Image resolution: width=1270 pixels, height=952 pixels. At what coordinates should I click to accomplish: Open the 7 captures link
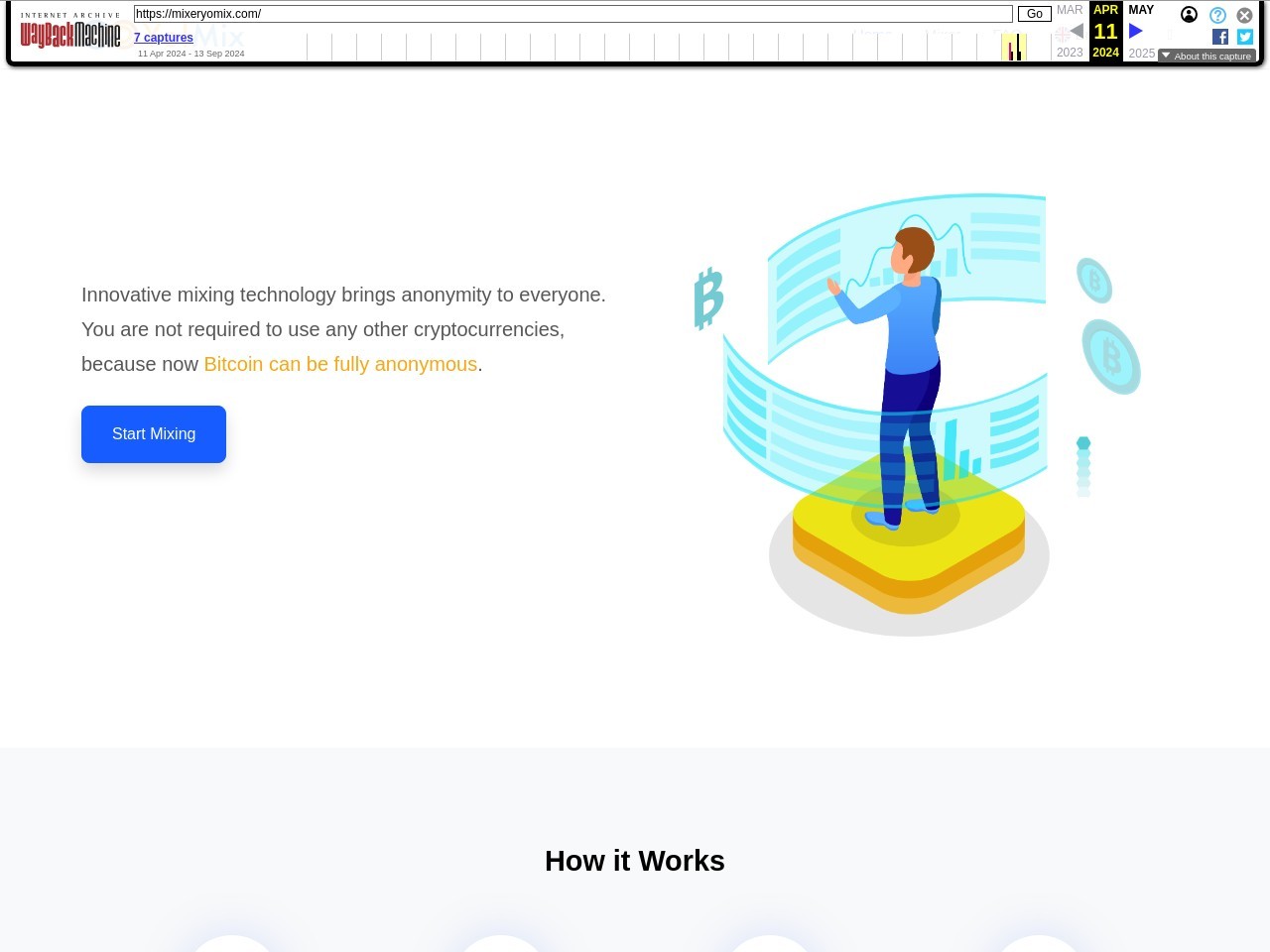(164, 38)
